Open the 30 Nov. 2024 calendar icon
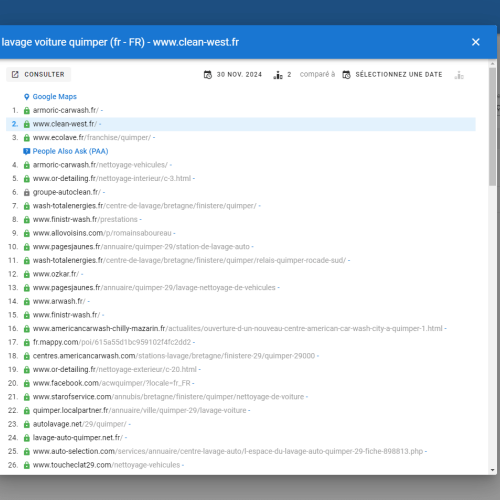Screen dimensions: 500x500 pyautogui.click(x=208, y=75)
